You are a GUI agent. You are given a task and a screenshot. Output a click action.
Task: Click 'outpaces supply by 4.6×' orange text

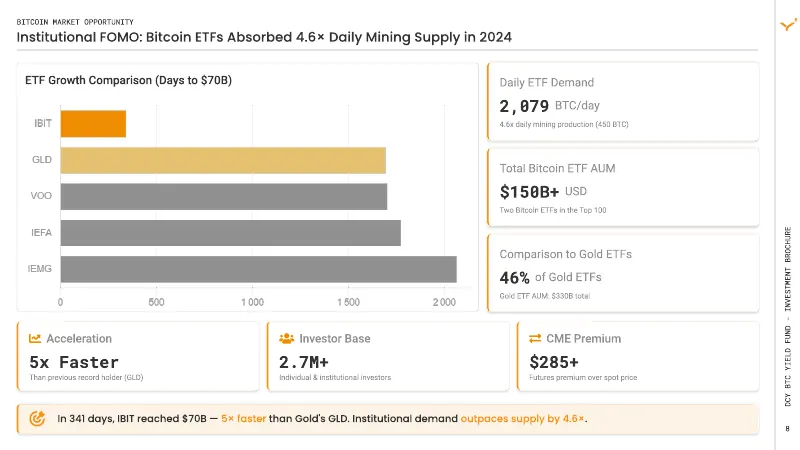(x=522, y=418)
